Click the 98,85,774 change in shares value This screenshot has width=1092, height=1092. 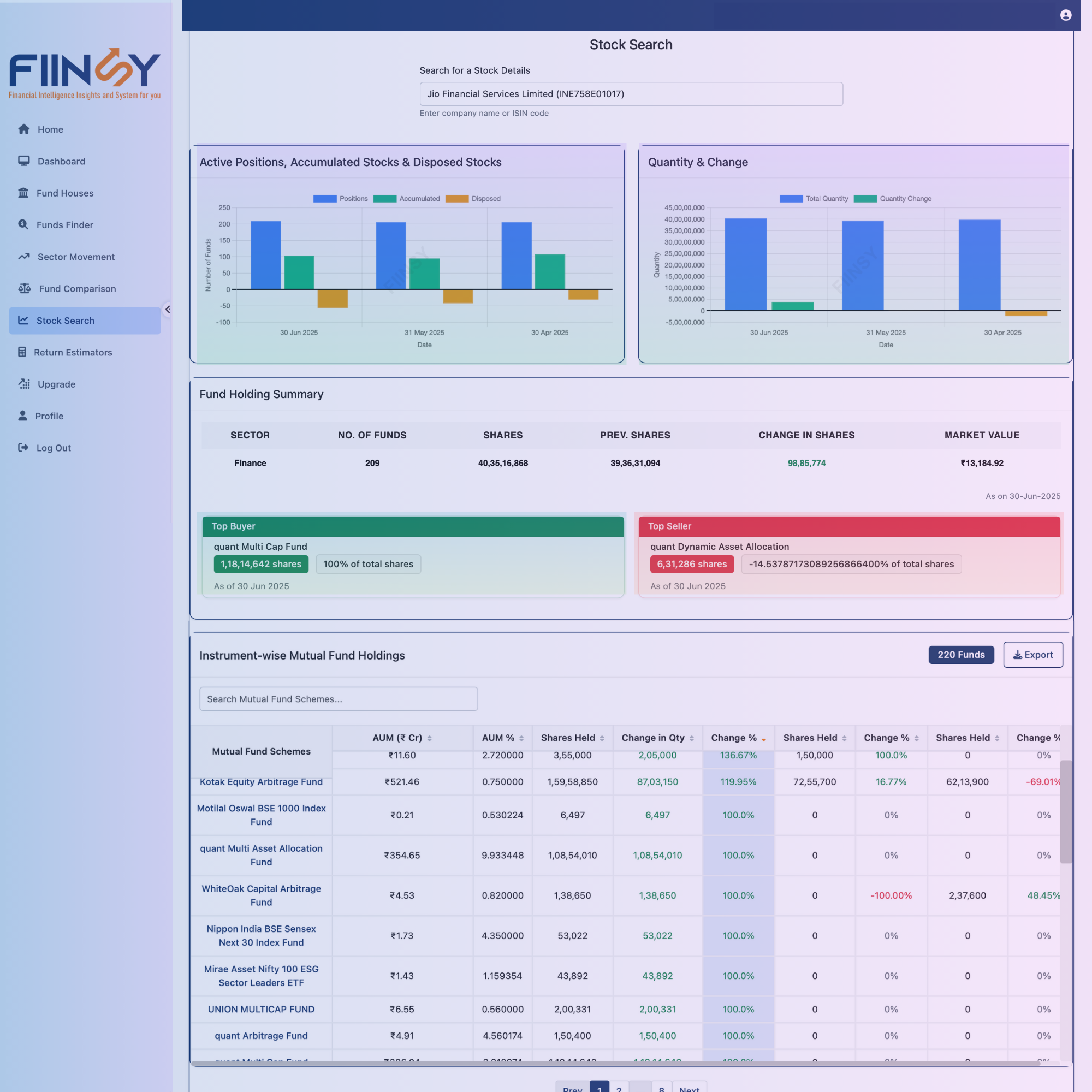806,463
